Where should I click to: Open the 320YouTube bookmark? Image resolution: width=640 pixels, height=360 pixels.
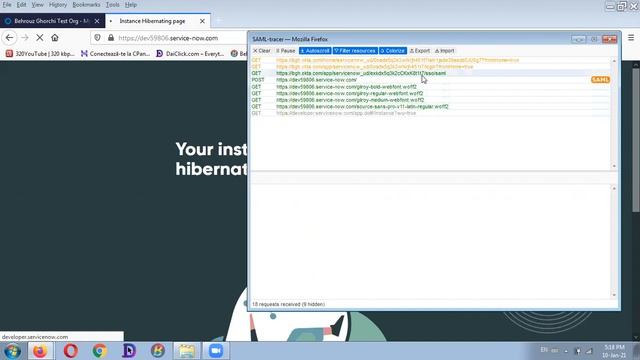(40, 53)
